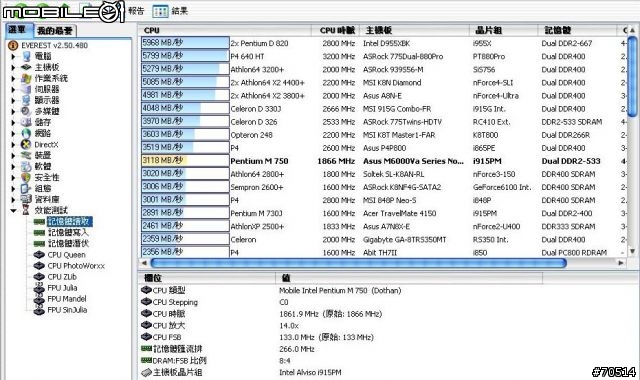The width and height of the screenshot is (640, 380).
Task: Click the 作業系統 operating system icon
Action: click(x=27, y=78)
